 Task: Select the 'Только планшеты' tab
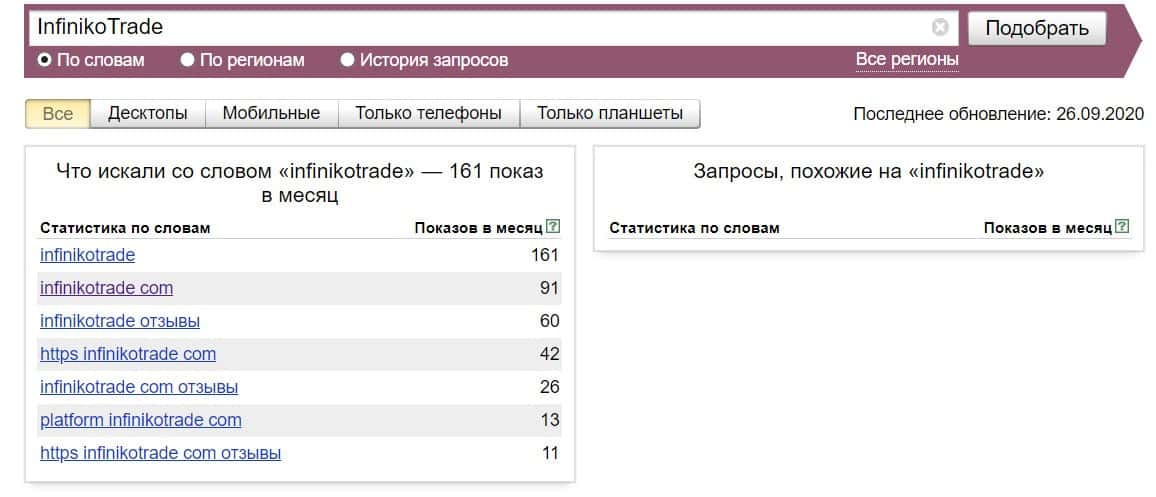[610, 113]
